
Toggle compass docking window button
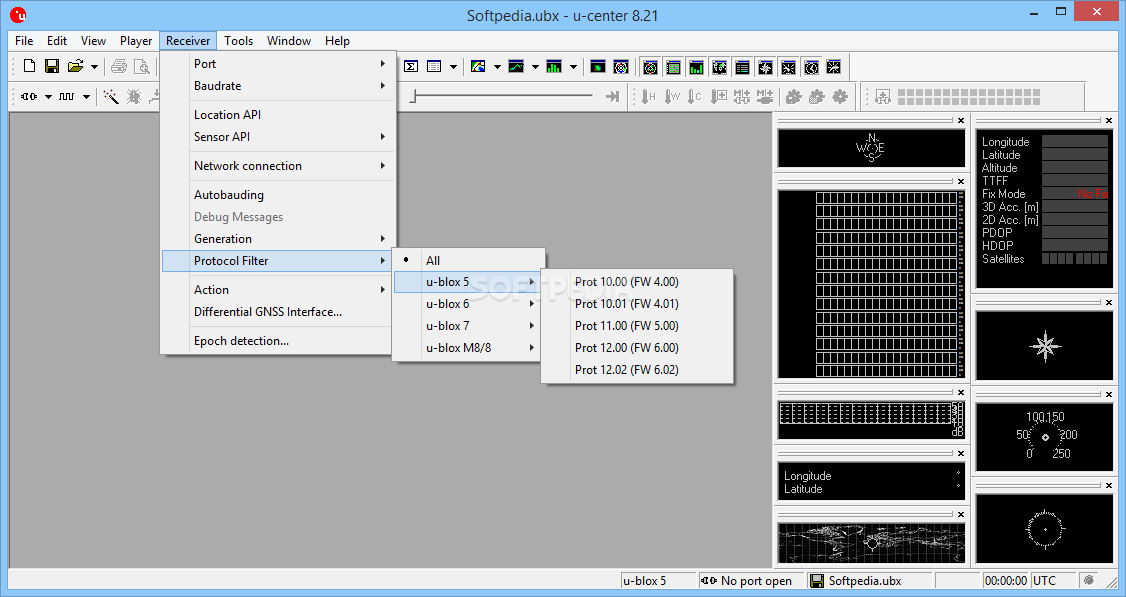pos(766,67)
